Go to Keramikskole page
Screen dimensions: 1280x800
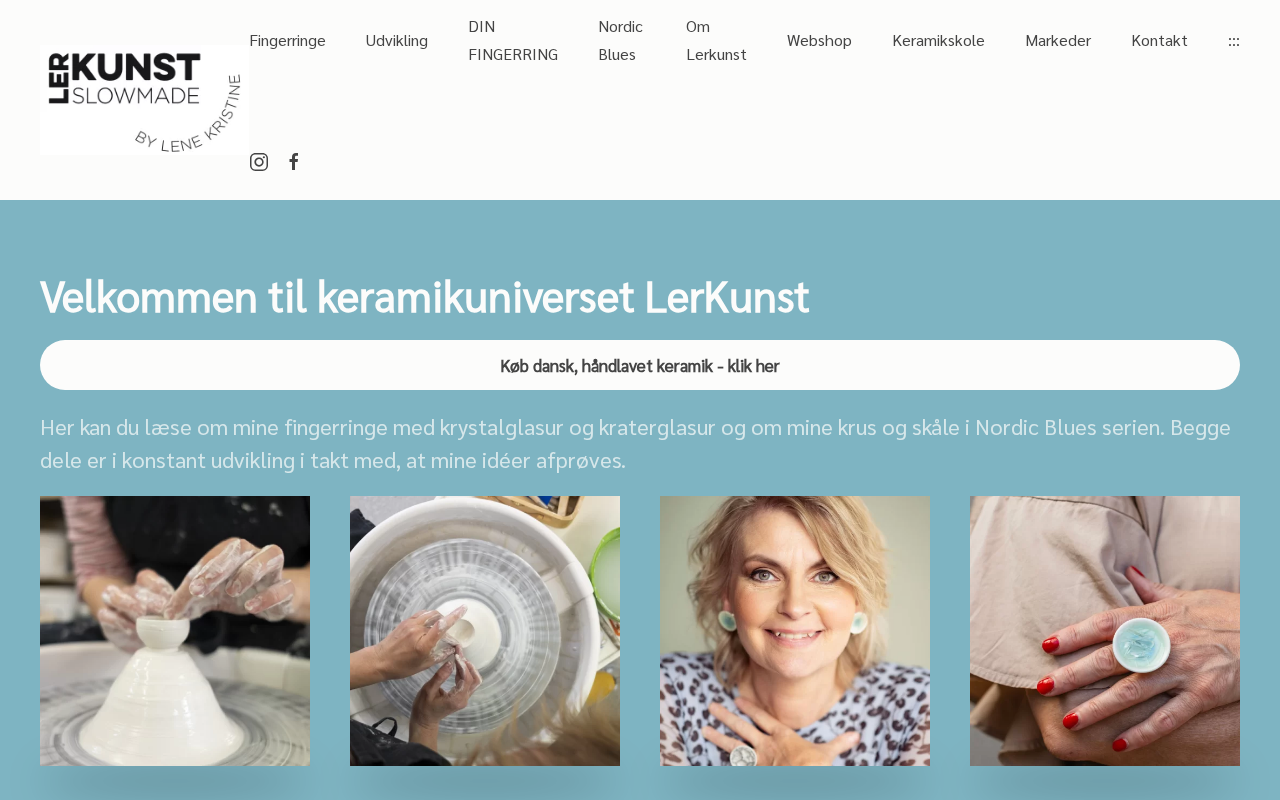(938, 40)
